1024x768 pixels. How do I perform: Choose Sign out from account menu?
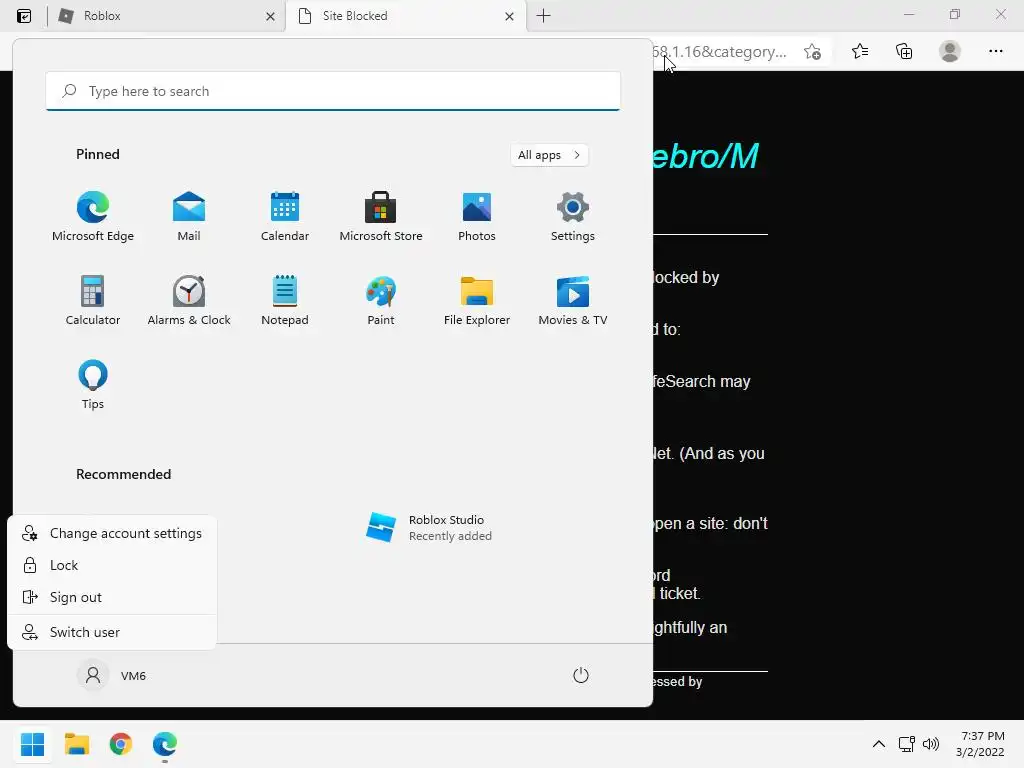point(112,598)
